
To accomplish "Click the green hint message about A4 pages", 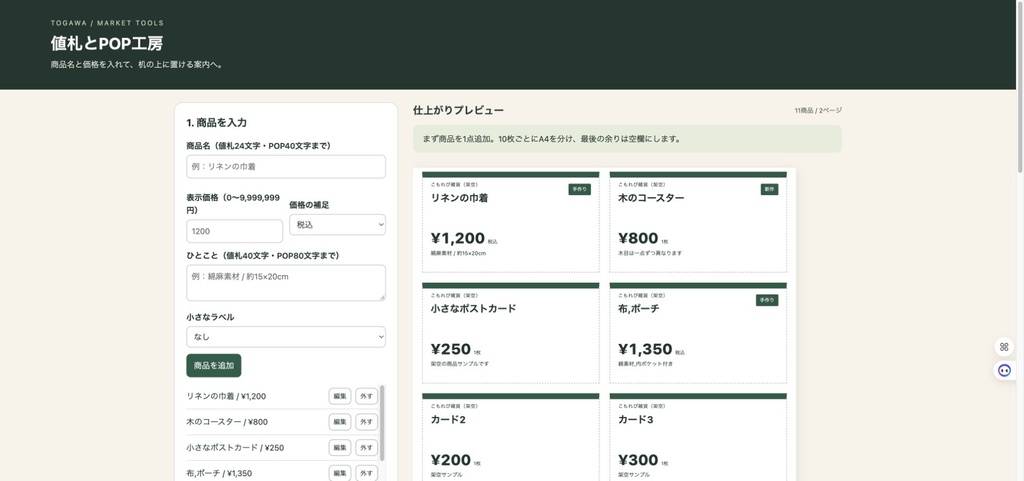I will [628, 139].
